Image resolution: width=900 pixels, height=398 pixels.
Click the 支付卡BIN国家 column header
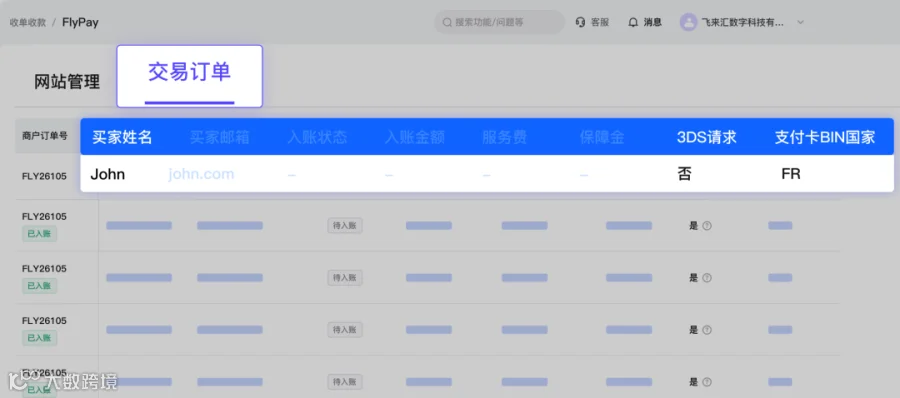[x=825, y=137]
